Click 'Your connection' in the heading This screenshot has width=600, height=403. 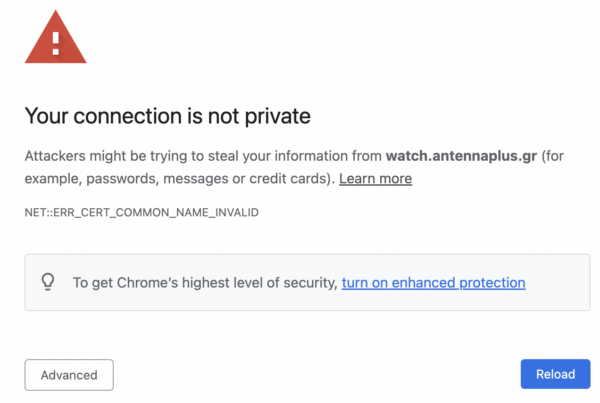[90, 117]
